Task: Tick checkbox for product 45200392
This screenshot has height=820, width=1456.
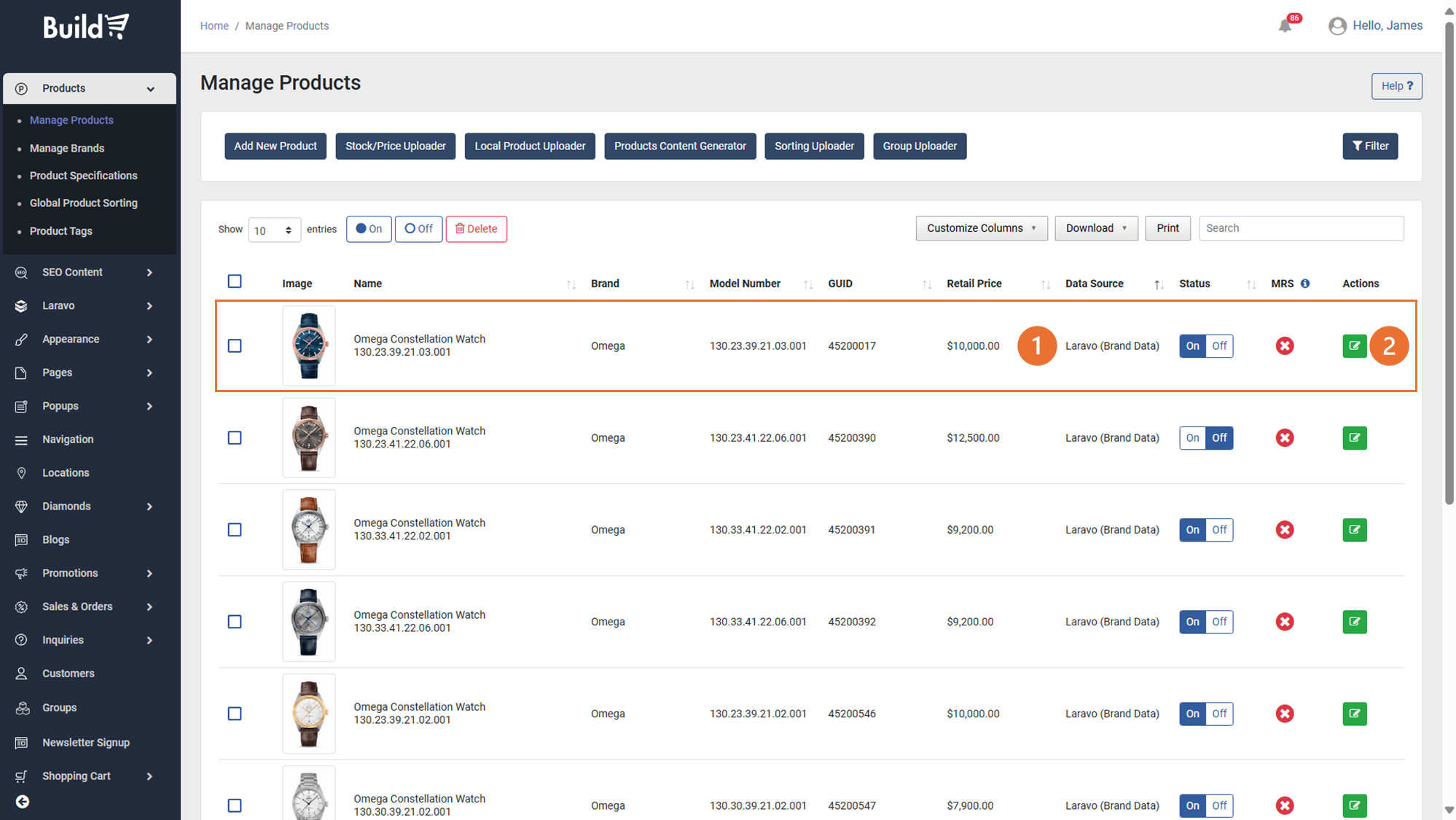Action: 235,622
